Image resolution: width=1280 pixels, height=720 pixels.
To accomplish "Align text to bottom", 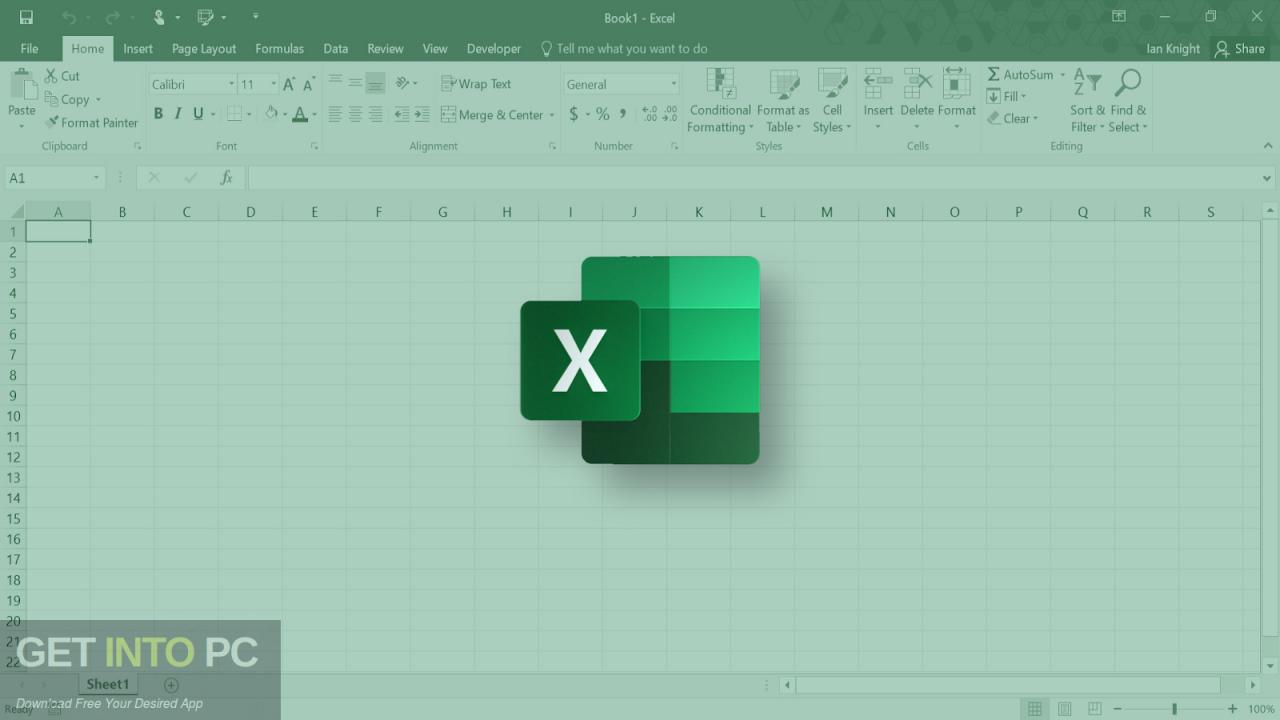I will pyautogui.click(x=375, y=83).
